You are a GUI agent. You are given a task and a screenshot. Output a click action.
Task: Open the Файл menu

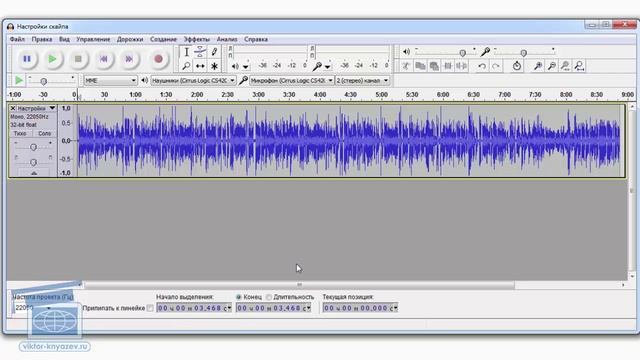[x=17, y=39]
